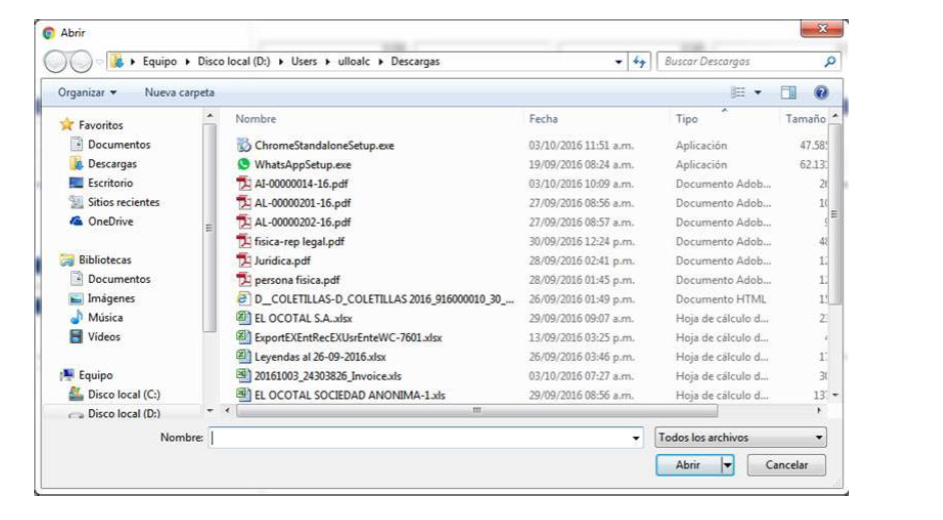Expand the view options dropdown arrow
The width and height of the screenshot is (943, 520).
click(758, 92)
